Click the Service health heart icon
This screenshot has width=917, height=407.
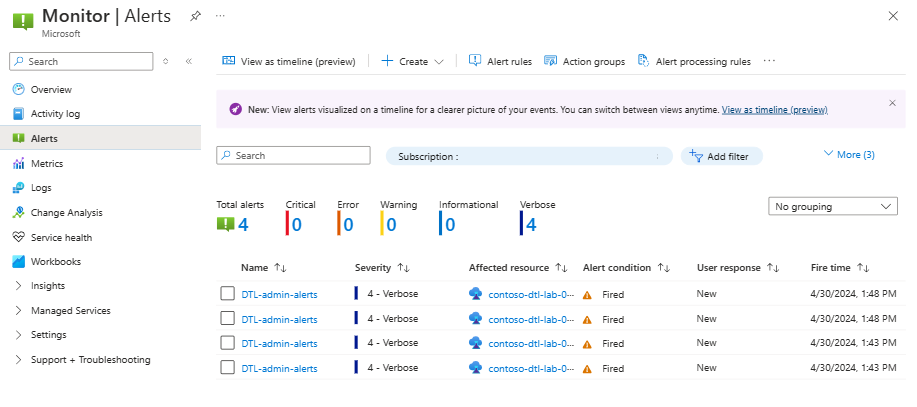coord(19,237)
